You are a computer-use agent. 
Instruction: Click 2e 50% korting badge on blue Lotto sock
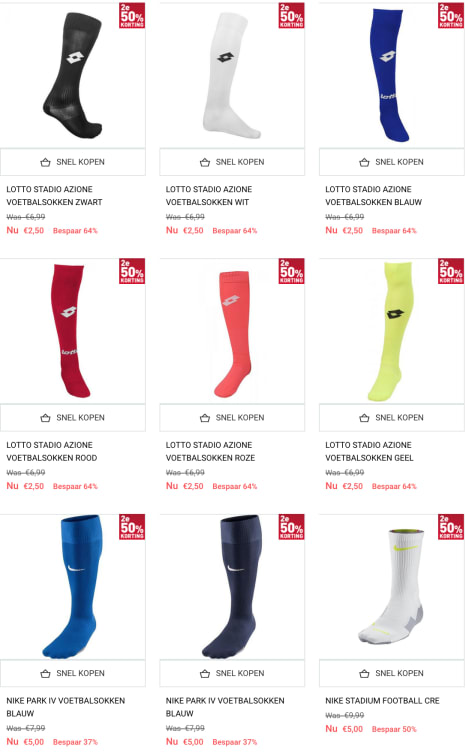click(451, 15)
